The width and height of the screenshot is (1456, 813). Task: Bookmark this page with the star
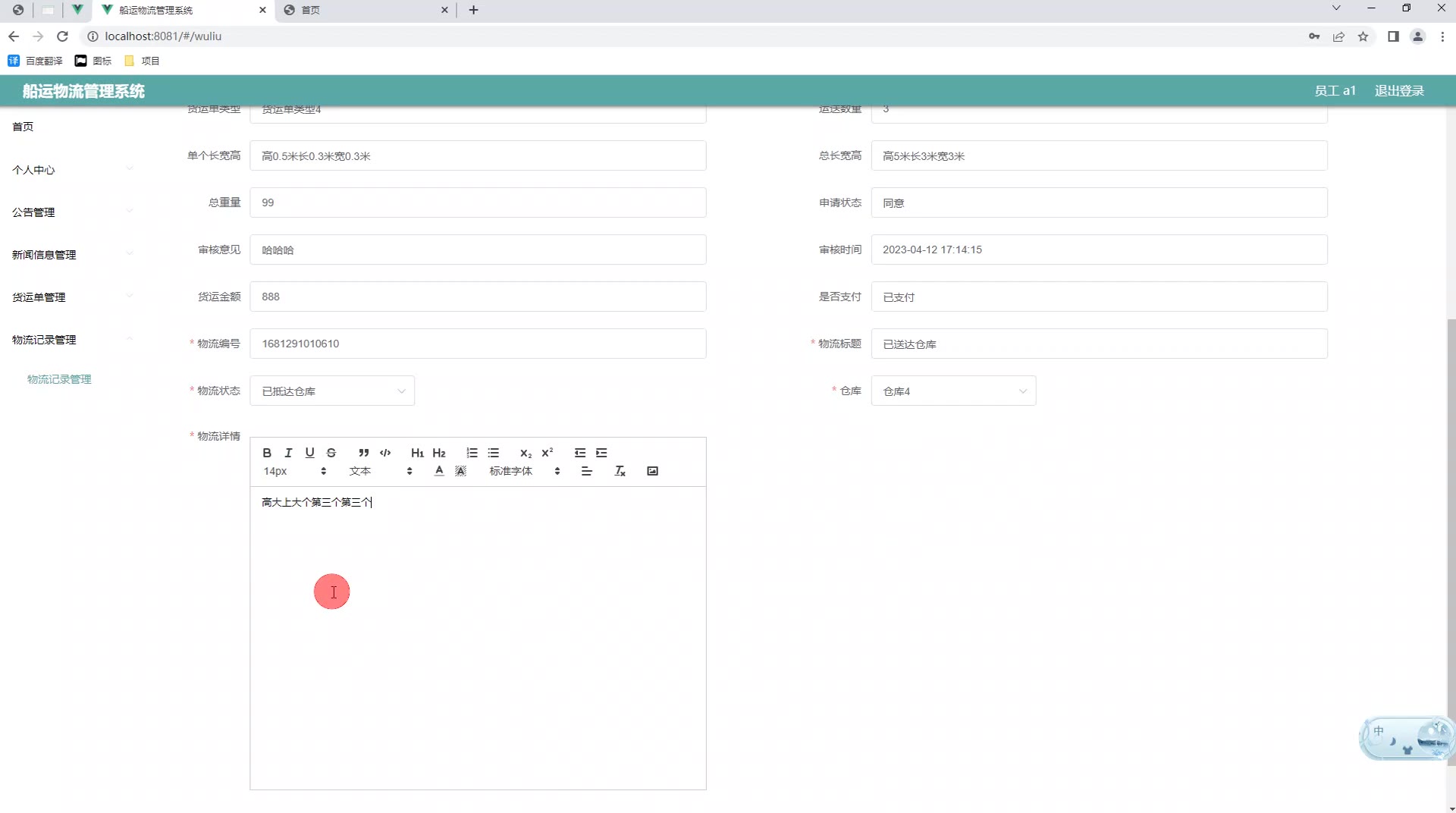(x=1363, y=36)
